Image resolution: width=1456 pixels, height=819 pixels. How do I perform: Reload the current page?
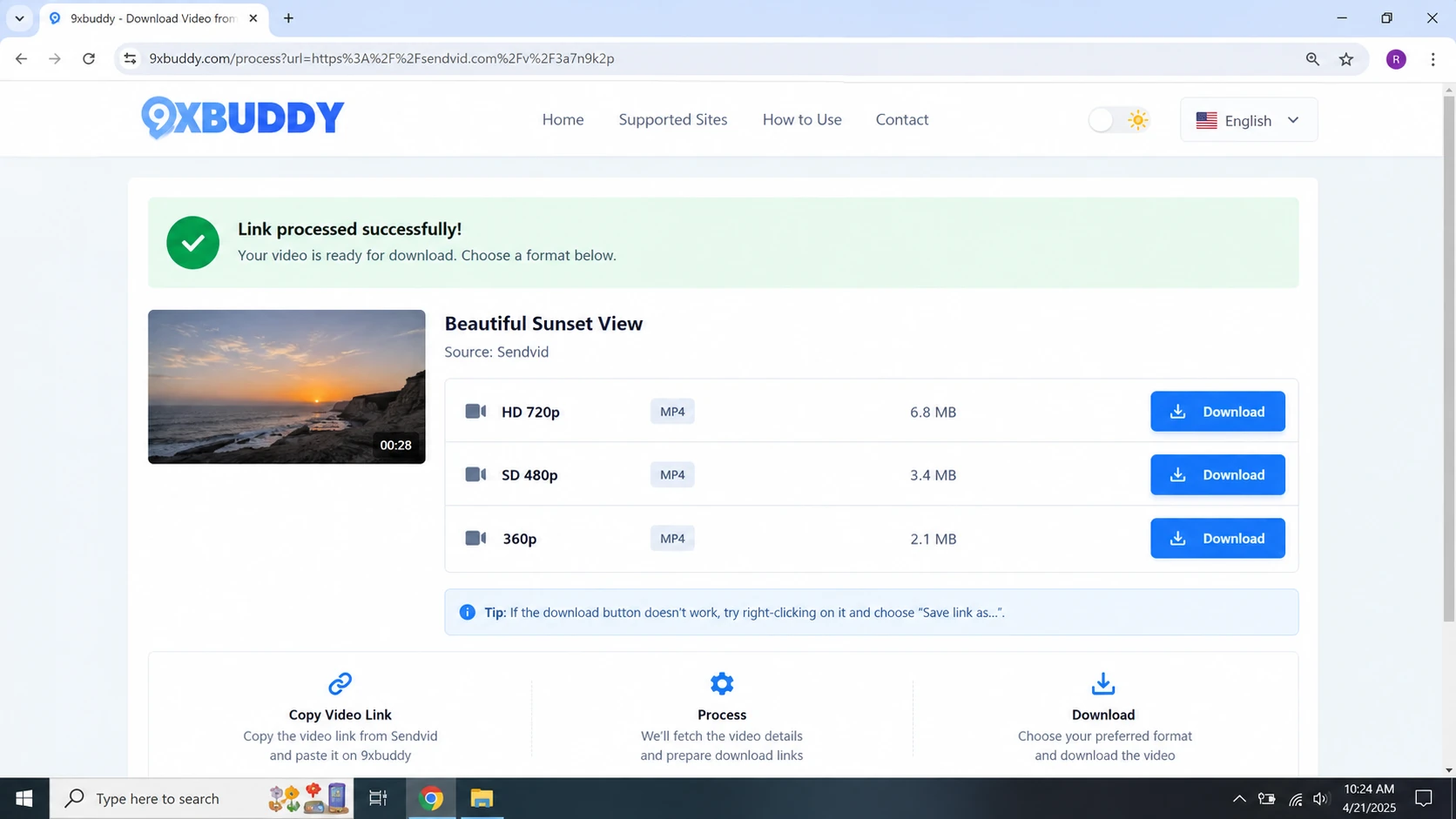(x=89, y=58)
